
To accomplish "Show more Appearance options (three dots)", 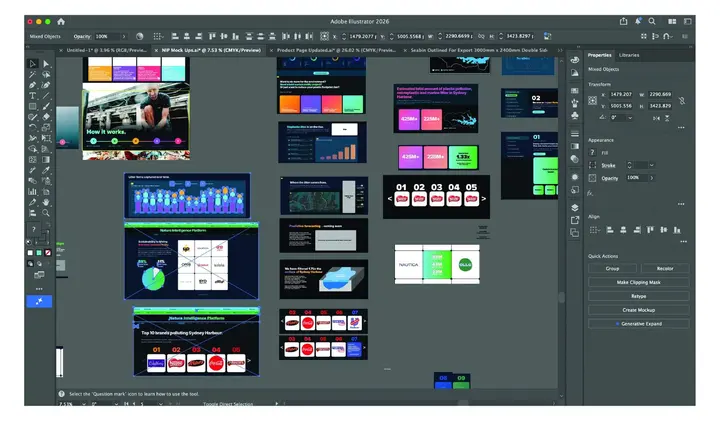I will coord(681,204).
